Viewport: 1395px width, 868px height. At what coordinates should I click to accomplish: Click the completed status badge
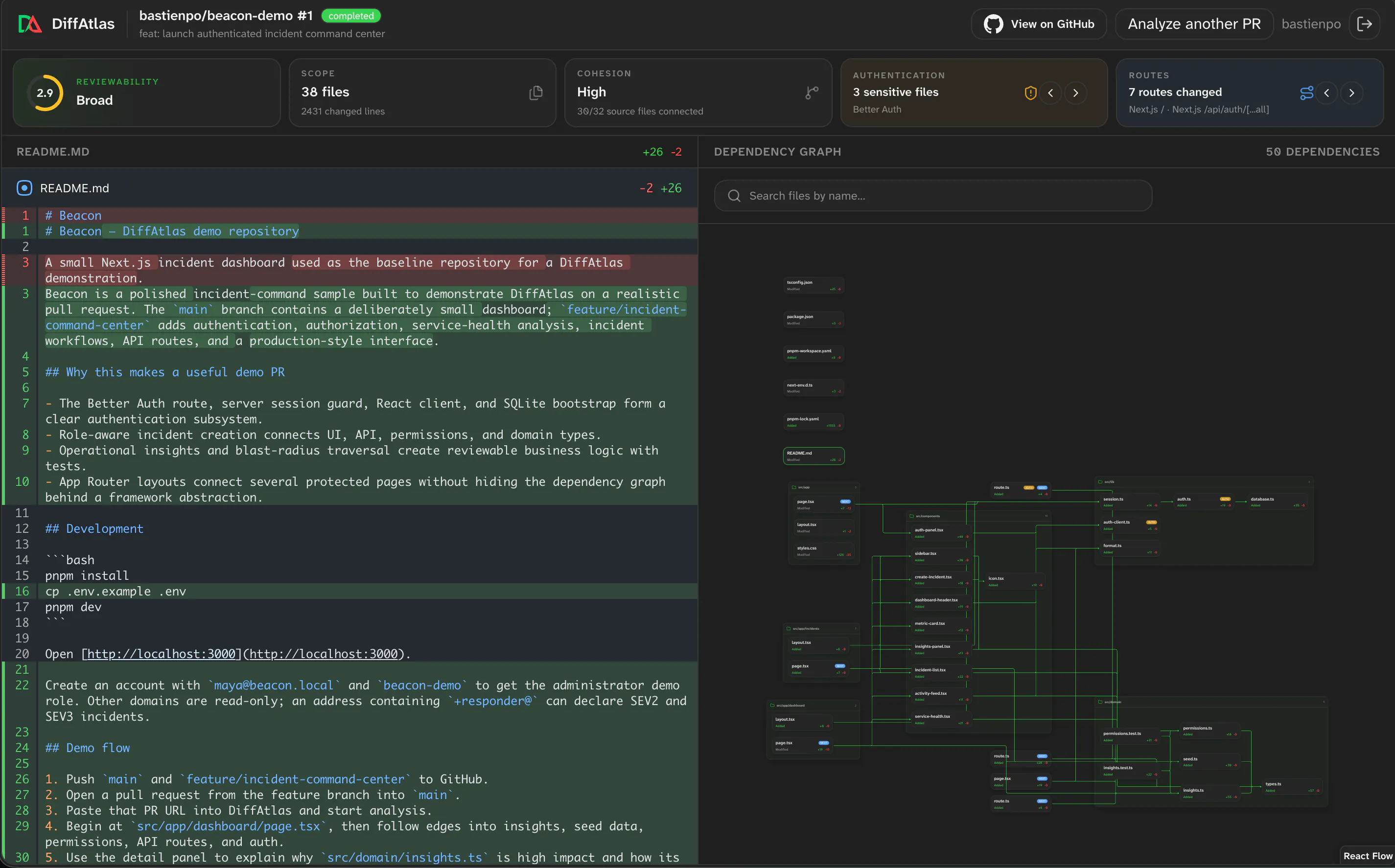[351, 16]
